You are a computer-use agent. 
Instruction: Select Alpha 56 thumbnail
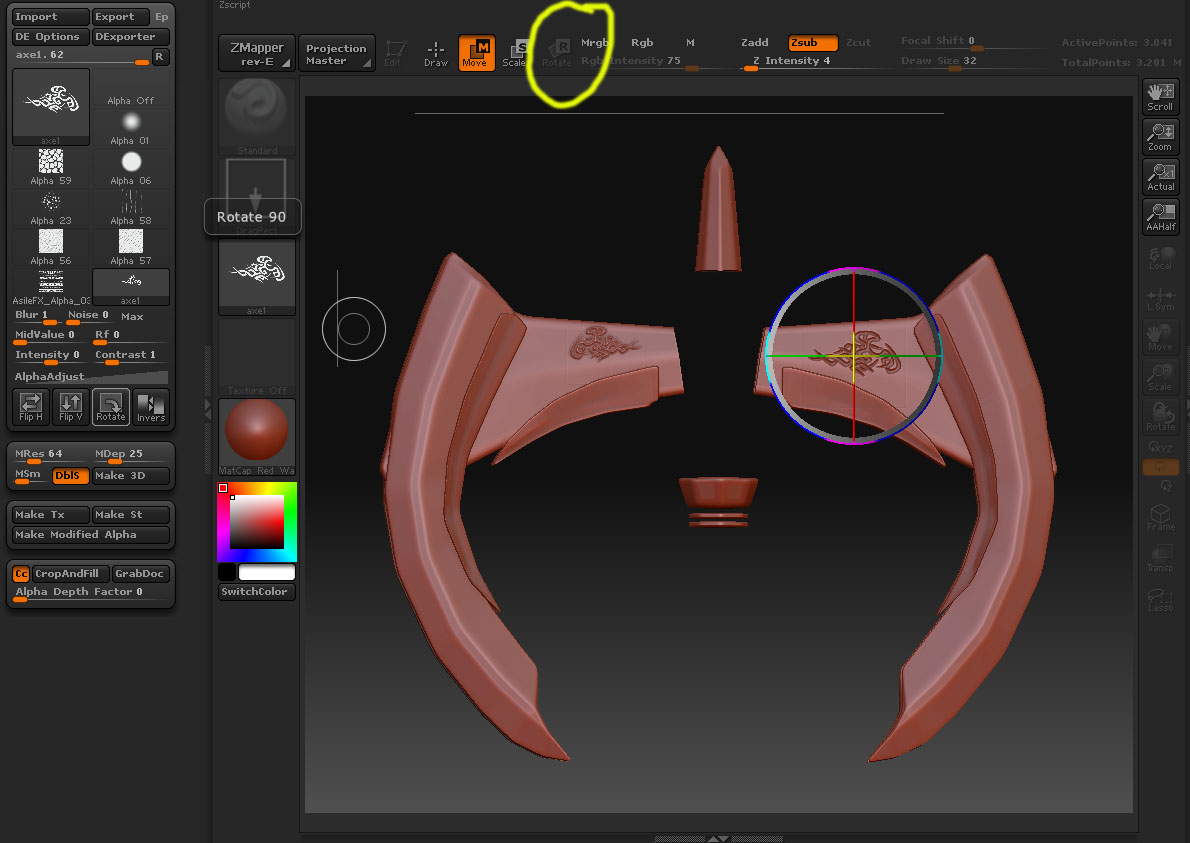[x=51, y=248]
